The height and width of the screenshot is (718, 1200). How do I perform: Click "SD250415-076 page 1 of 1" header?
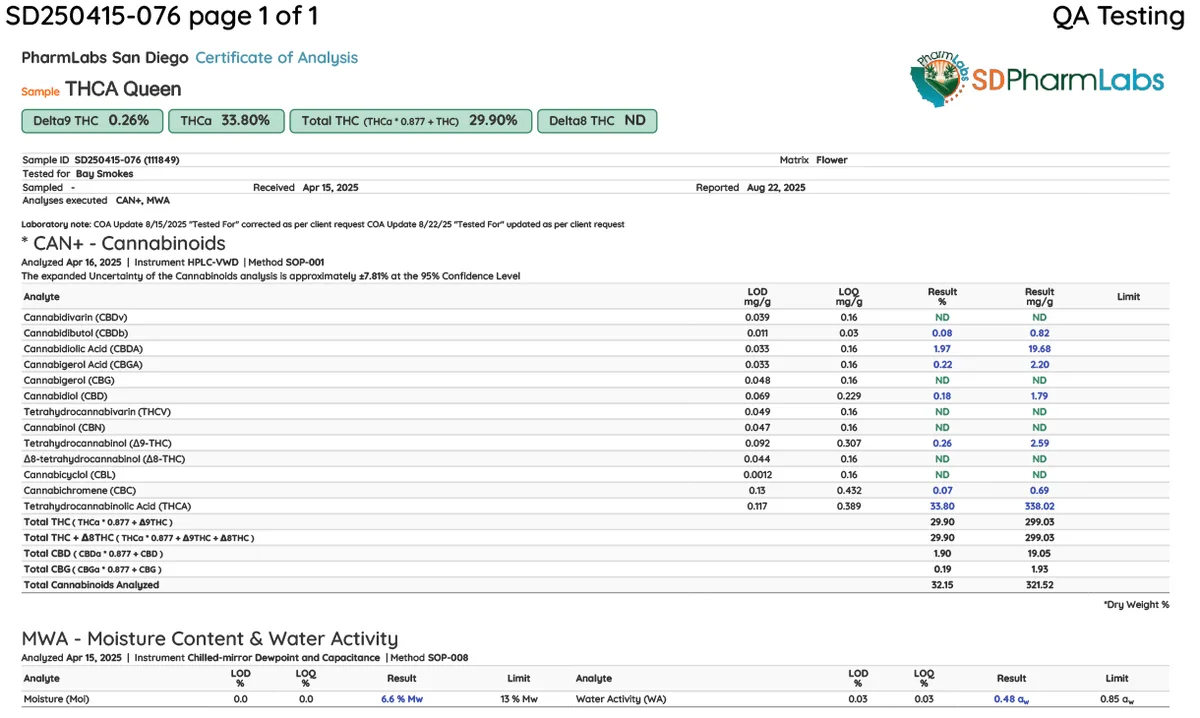pyautogui.click(x=162, y=16)
